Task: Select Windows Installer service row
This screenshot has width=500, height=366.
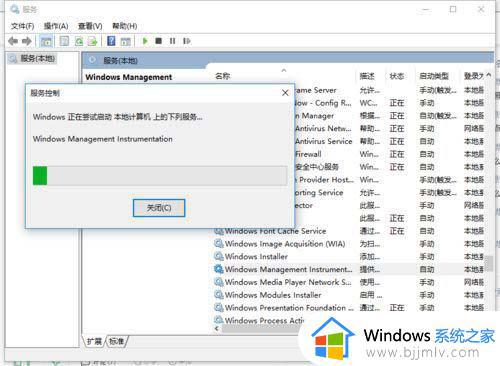Action: (350, 256)
